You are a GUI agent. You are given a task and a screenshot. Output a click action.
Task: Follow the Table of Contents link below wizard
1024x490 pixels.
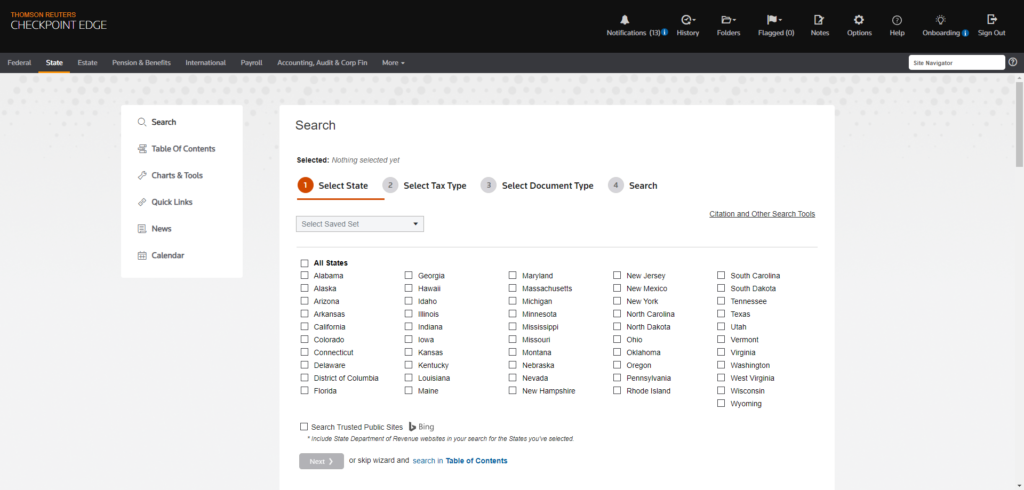[476, 461]
